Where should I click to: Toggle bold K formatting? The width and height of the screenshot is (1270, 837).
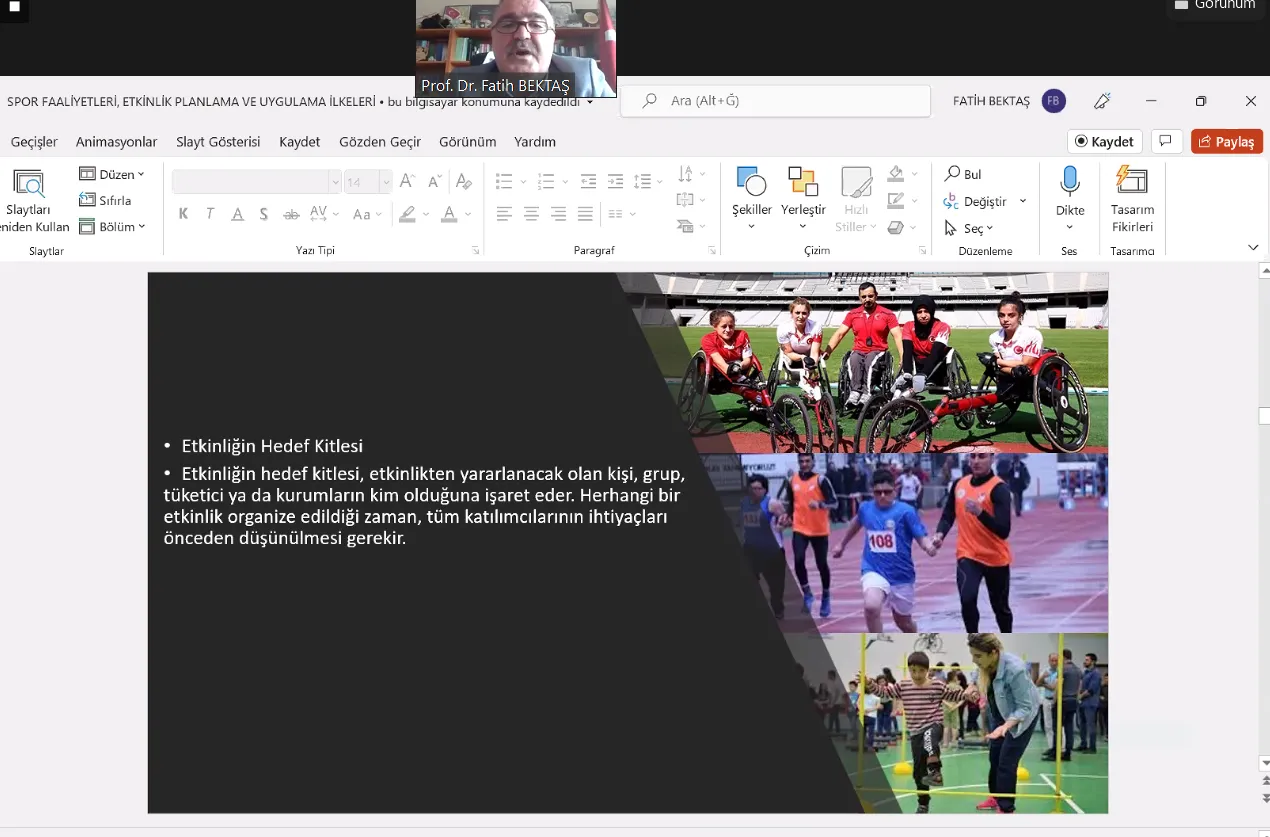click(x=183, y=214)
